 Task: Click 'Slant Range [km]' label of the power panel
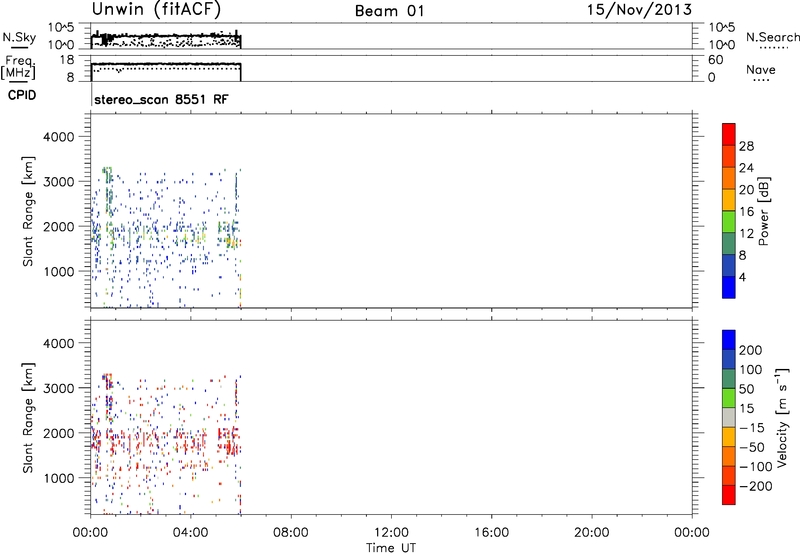29,211
